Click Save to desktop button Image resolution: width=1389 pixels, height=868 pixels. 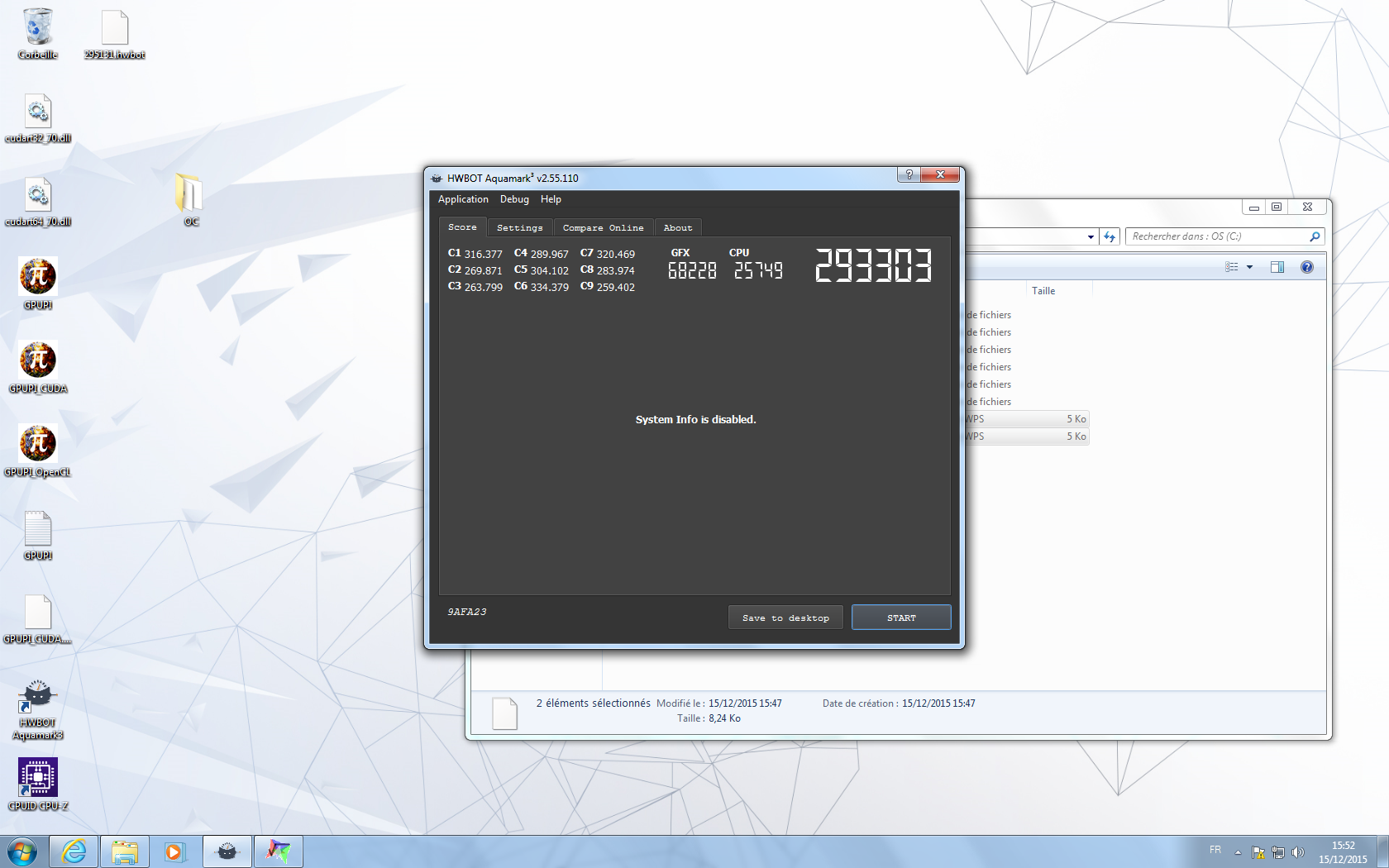coord(785,618)
